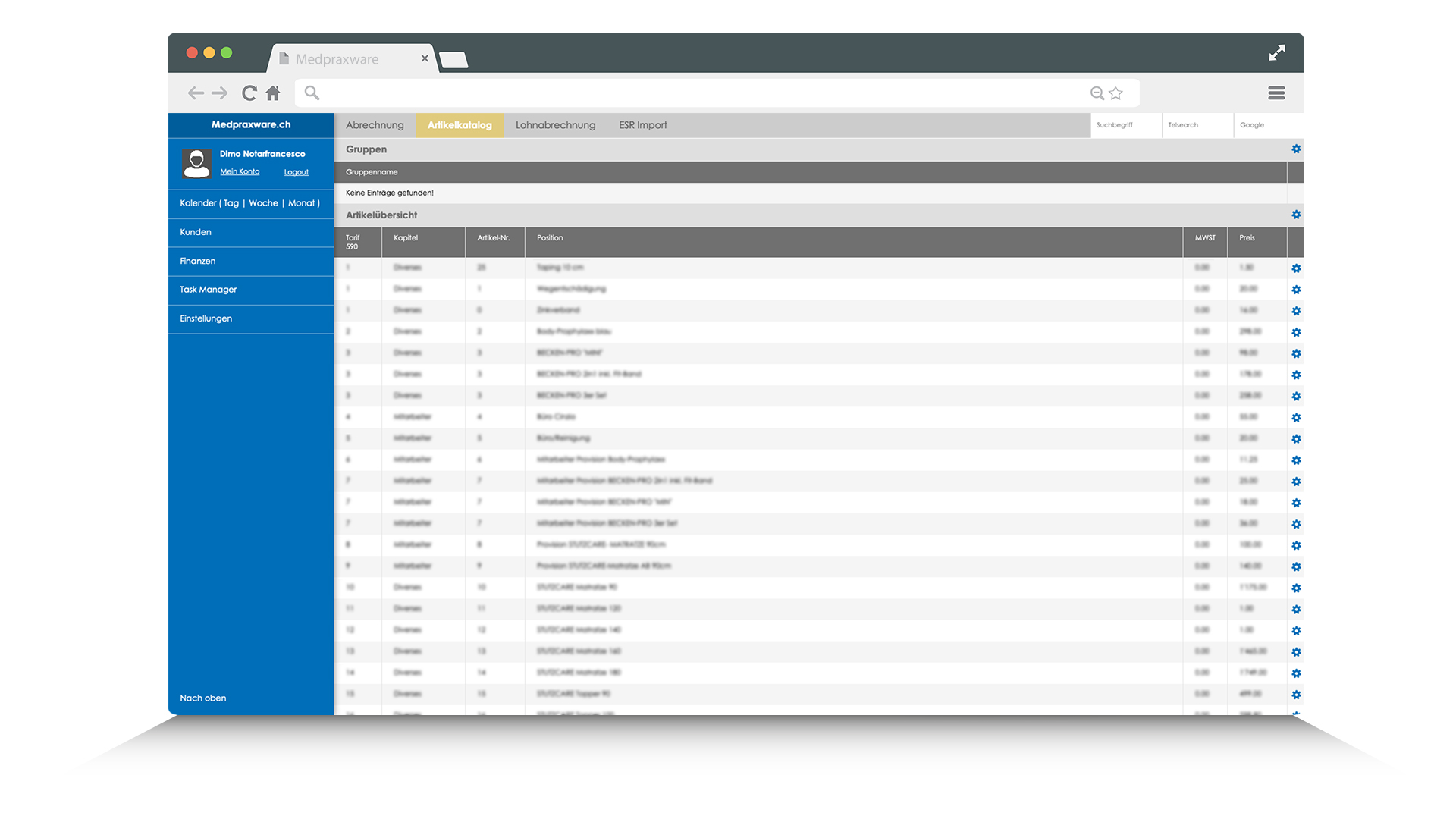Open the Kunden section in the sidebar

click(196, 232)
